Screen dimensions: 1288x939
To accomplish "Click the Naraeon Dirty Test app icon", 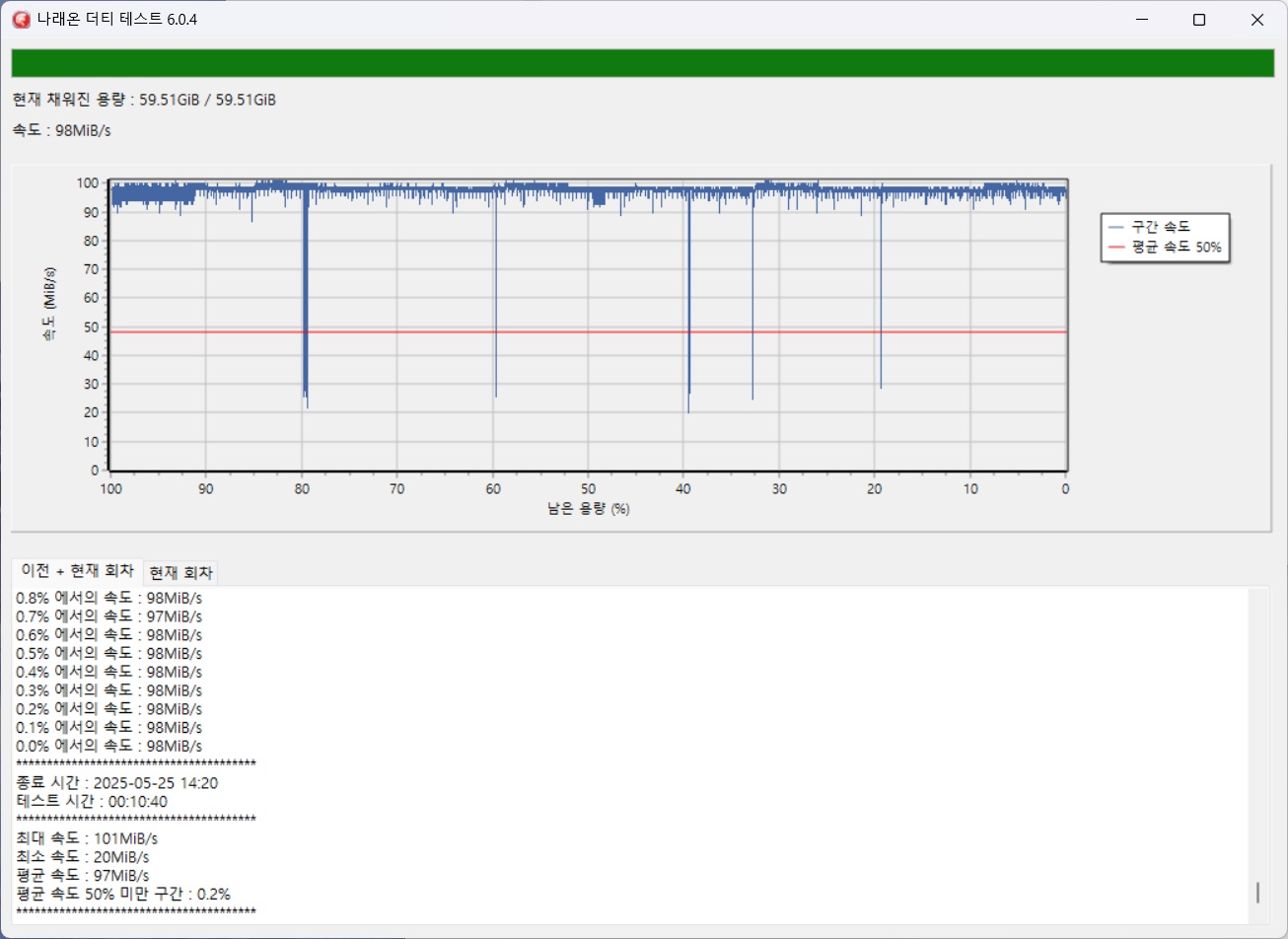I will click(x=21, y=20).
